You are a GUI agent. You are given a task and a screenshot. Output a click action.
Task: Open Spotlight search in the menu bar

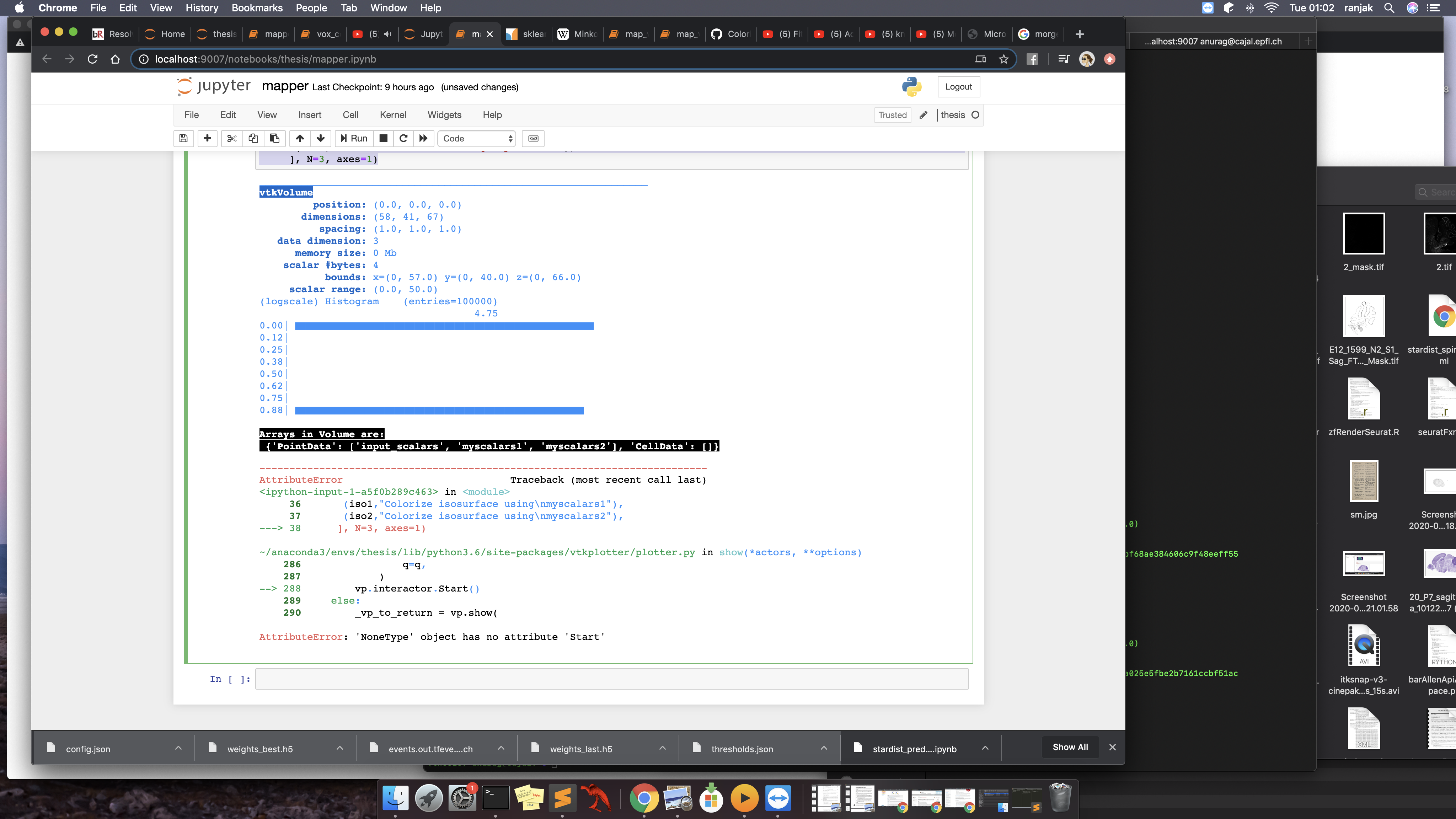click(x=1389, y=8)
